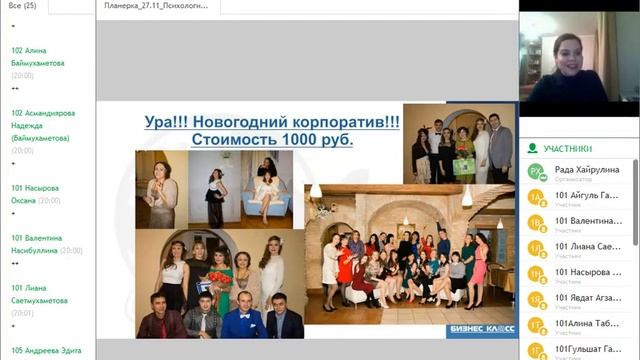Click chat sender 102 Алина Баймухаметова
Viewport: 640px width, 360px height.
pos(38,57)
